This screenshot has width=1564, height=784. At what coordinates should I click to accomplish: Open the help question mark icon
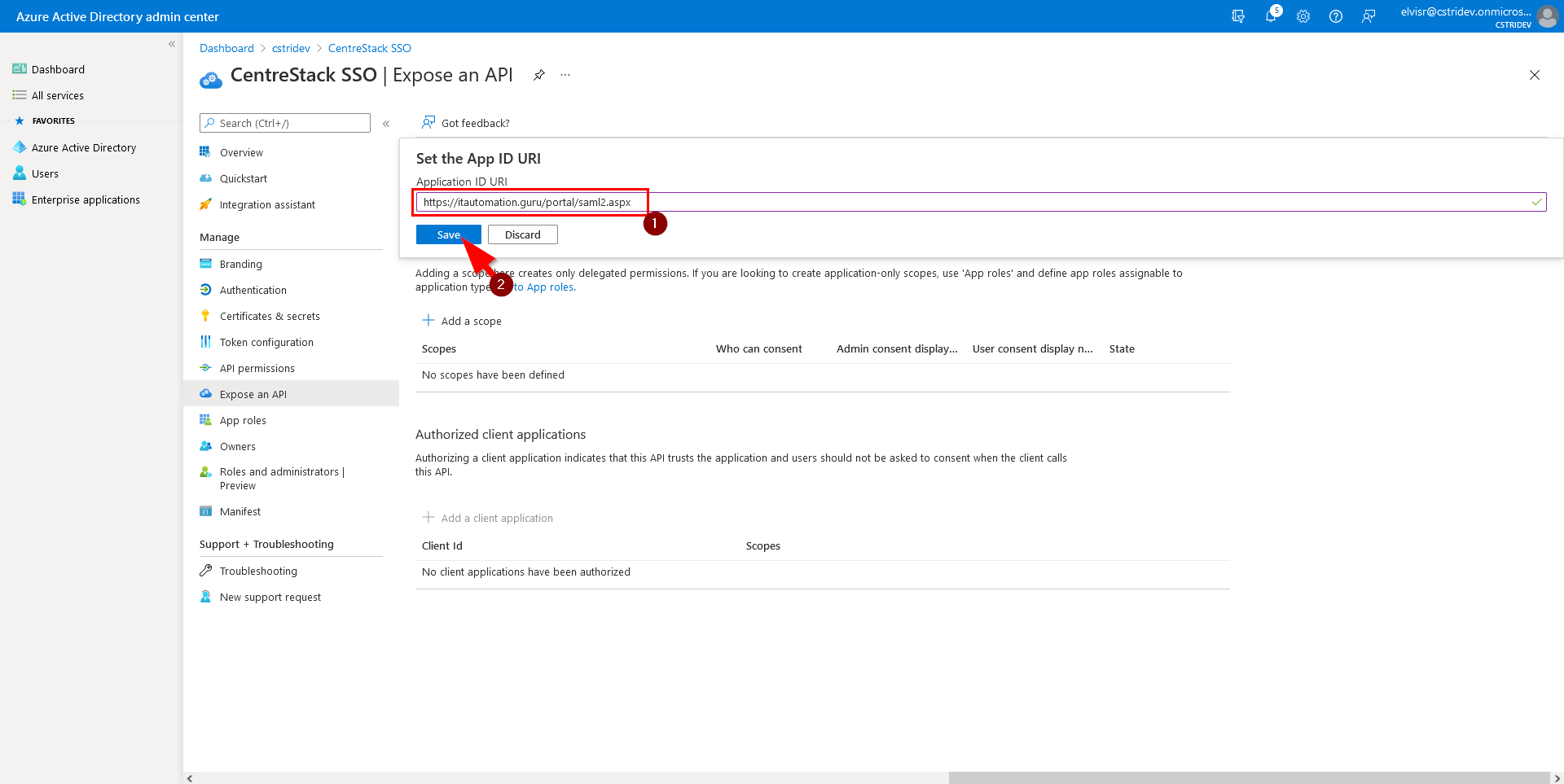pos(1336,16)
